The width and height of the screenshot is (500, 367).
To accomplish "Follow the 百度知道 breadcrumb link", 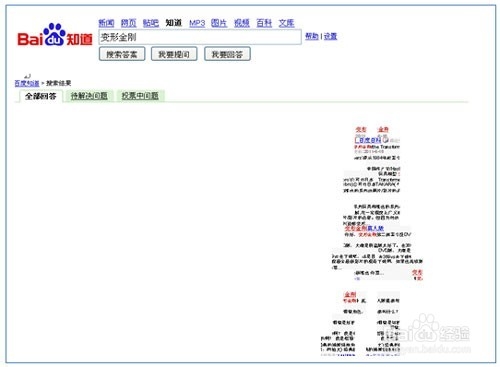I will click(x=27, y=83).
